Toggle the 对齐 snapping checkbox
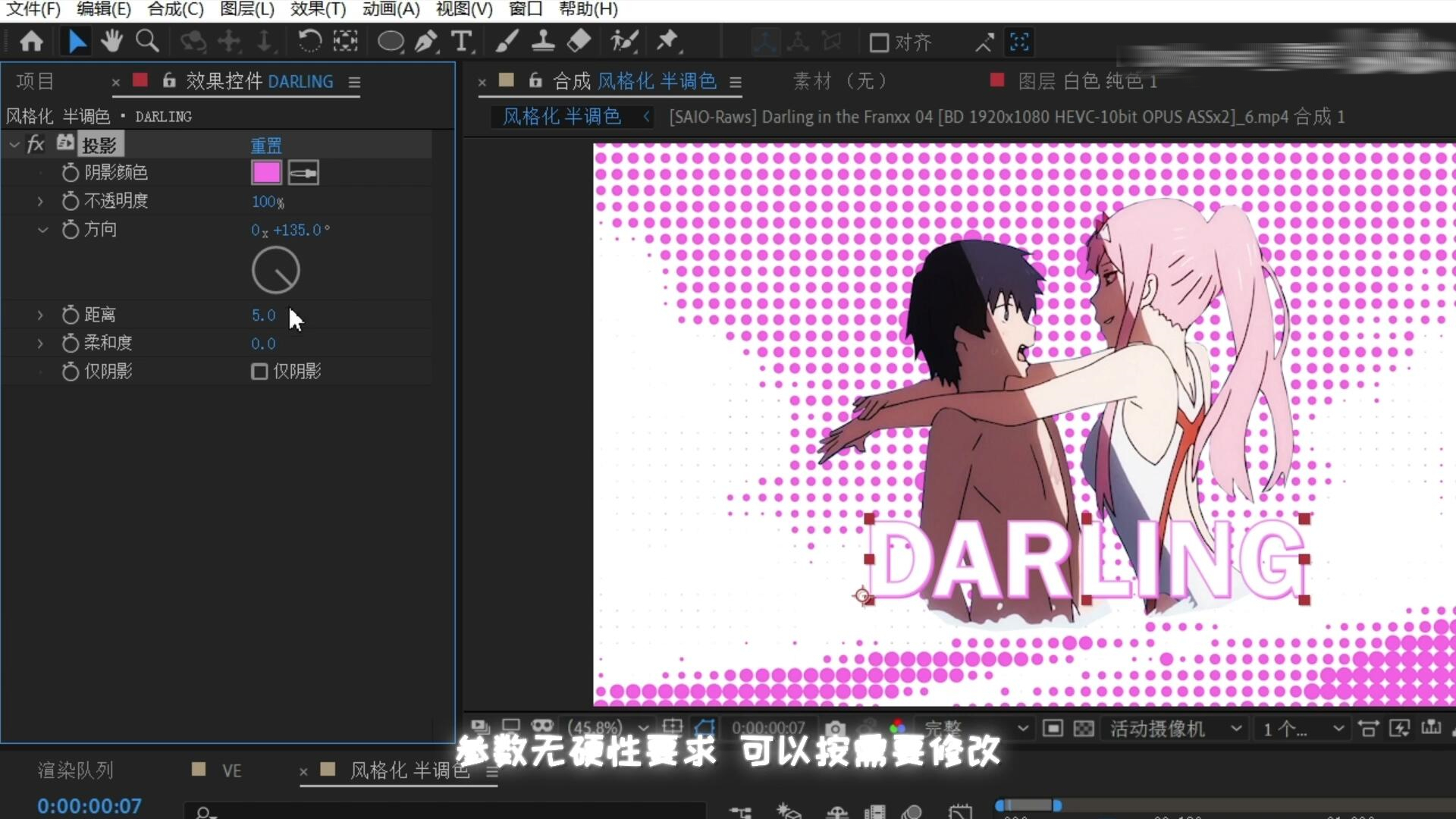This screenshot has height=819, width=1456. pyautogui.click(x=879, y=42)
